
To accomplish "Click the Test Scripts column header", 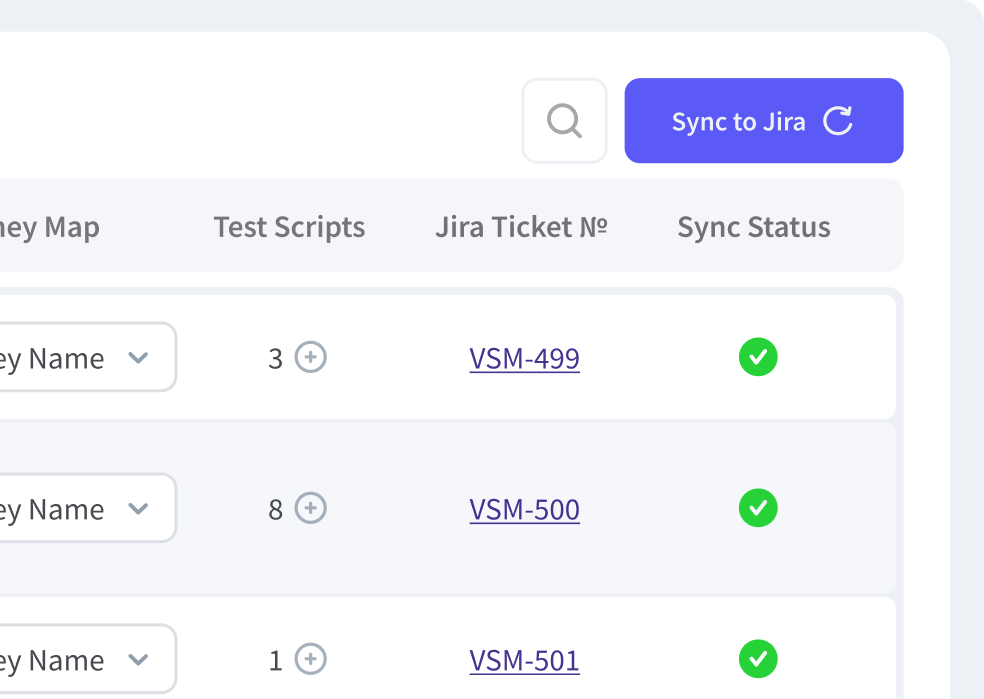I will [289, 227].
